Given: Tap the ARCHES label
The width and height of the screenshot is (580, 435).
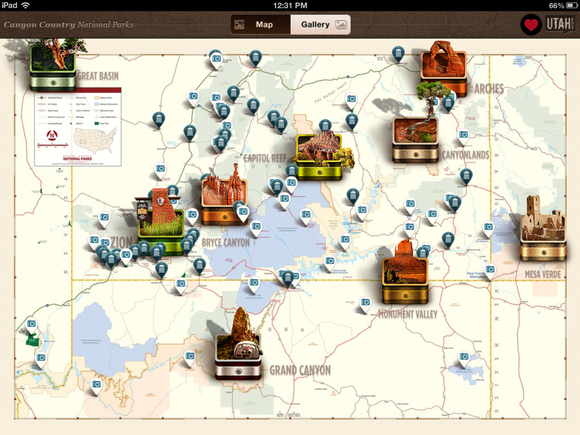Looking at the screenshot, I should point(488,88).
